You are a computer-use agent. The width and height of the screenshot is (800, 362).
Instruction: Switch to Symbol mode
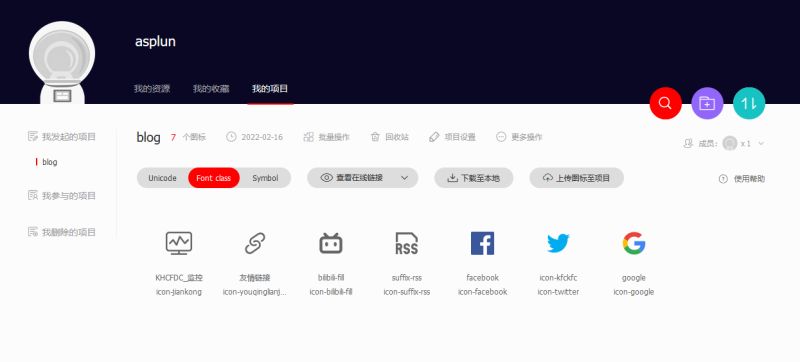point(265,178)
